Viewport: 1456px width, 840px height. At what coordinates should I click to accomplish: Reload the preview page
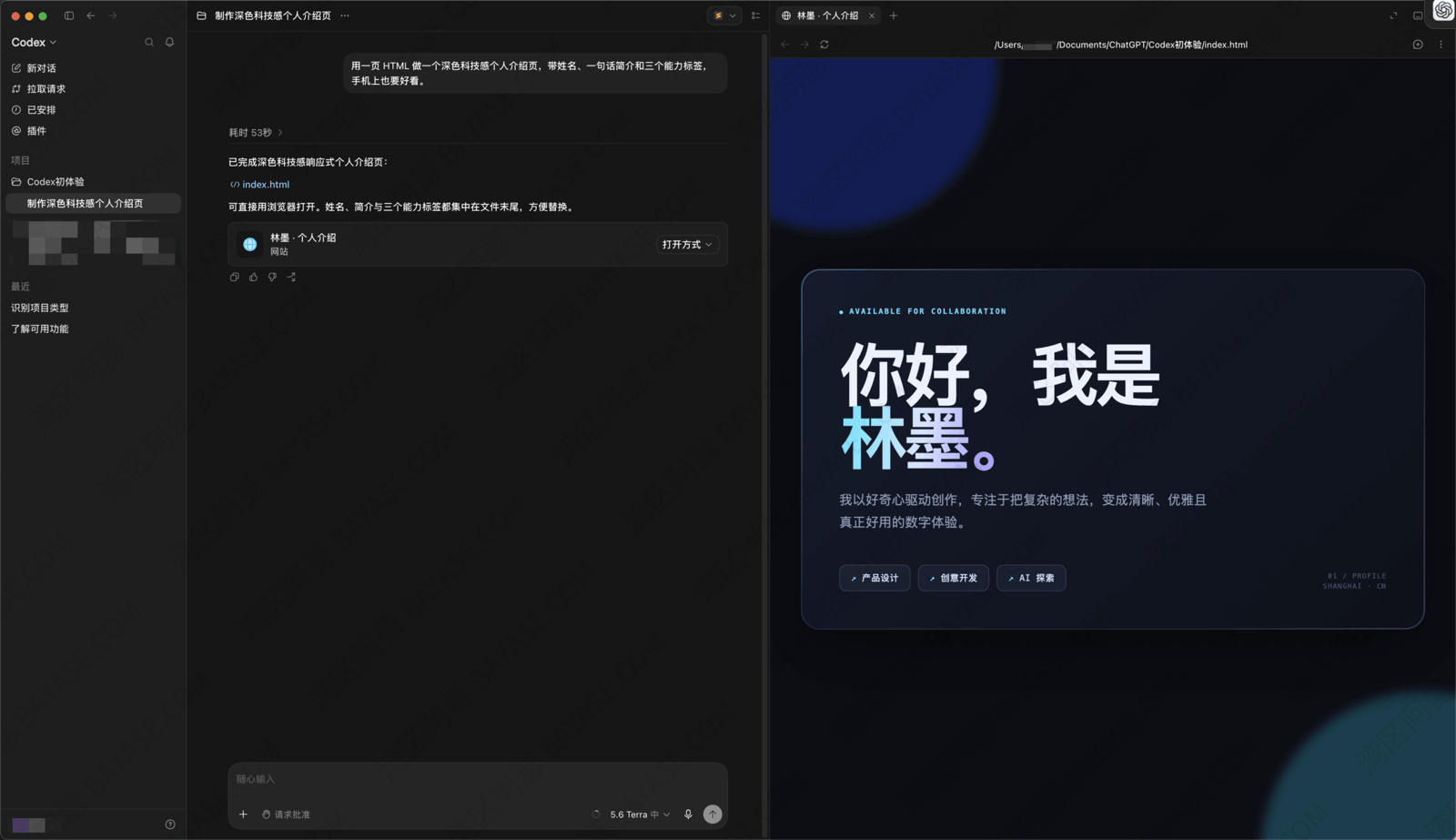824,45
